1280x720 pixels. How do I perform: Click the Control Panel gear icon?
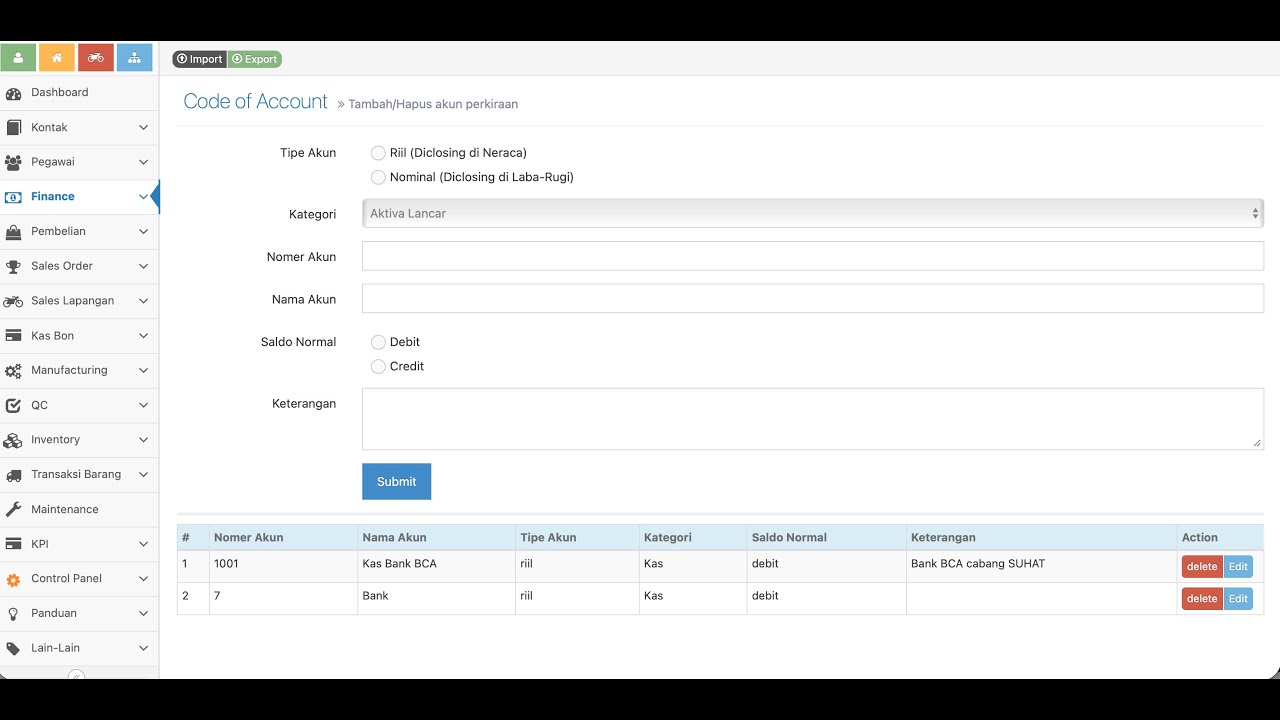click(13, 579)
